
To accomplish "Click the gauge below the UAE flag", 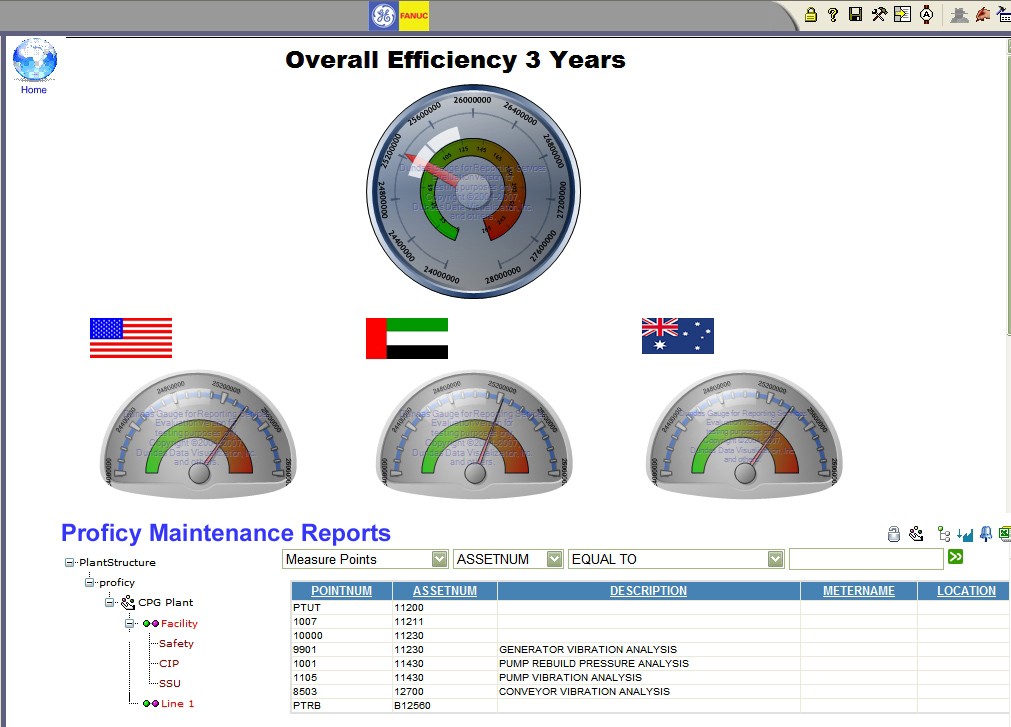I will tap(475, 434).
